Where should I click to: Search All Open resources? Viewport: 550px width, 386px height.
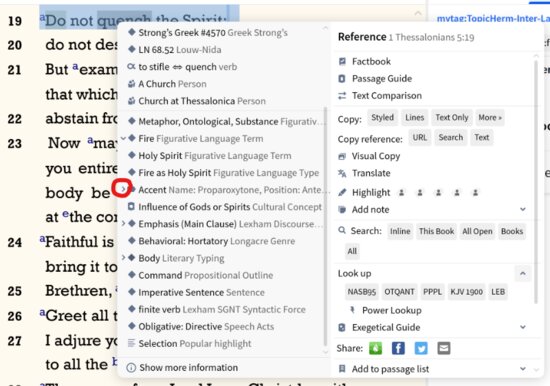coord(477,231)
